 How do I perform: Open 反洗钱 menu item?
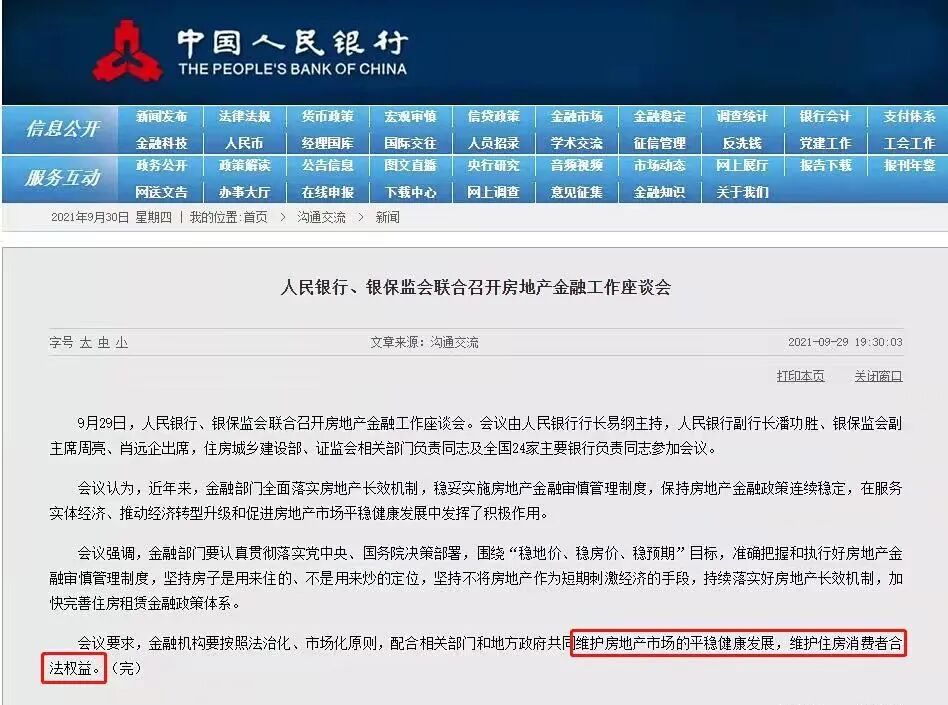[x=742, y=143]
